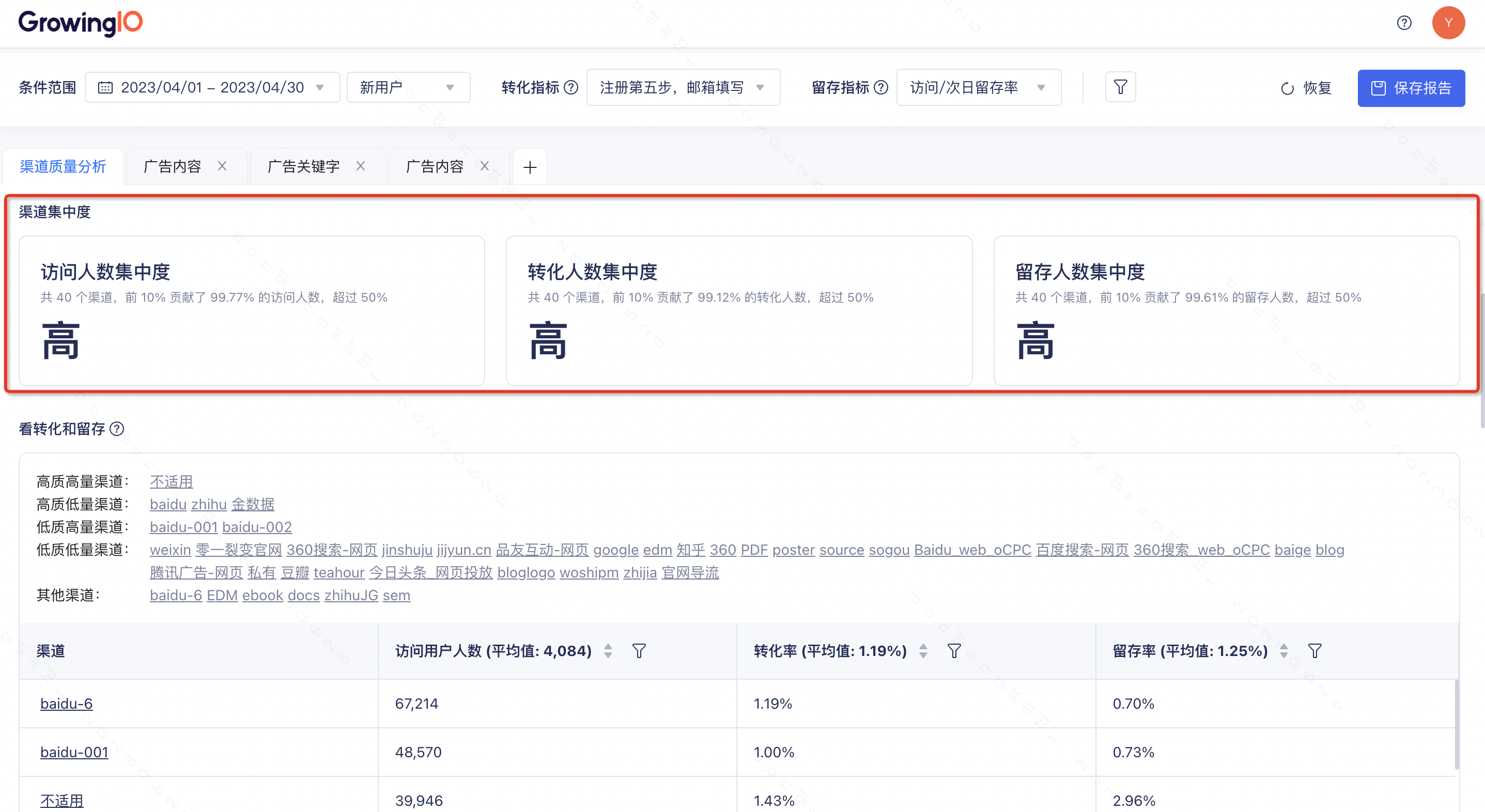Open the zhihuJG channel link

[x=351, y=596]
